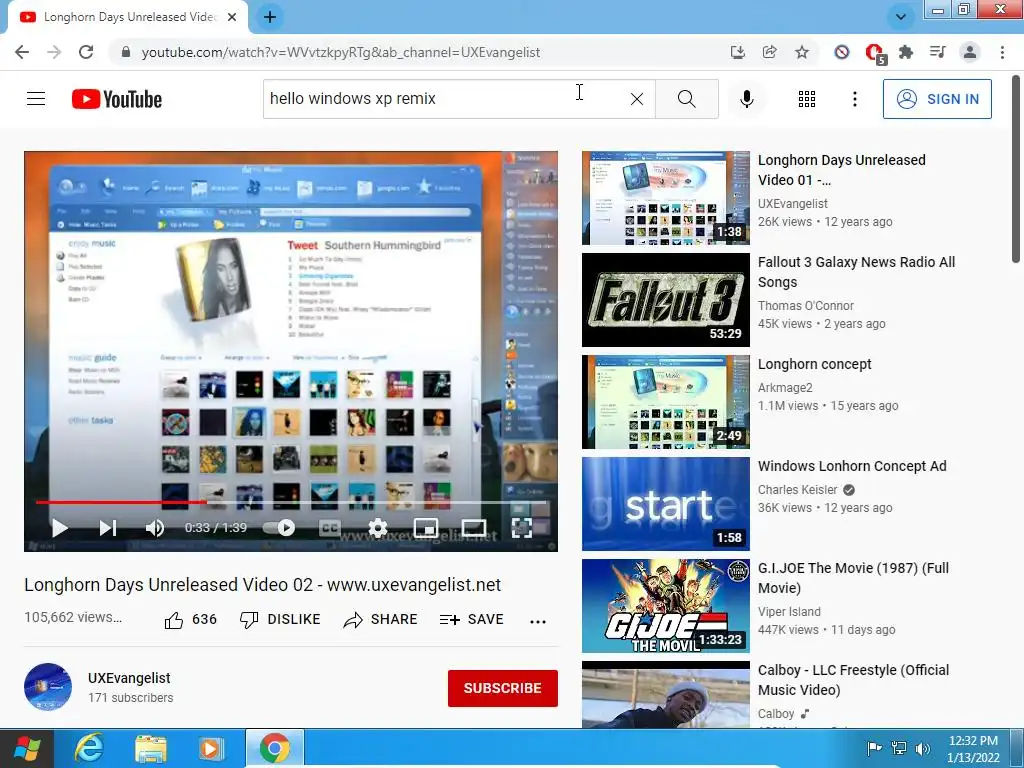
Task: Click the Chrome taskbar button
Action: coord(274,748)
